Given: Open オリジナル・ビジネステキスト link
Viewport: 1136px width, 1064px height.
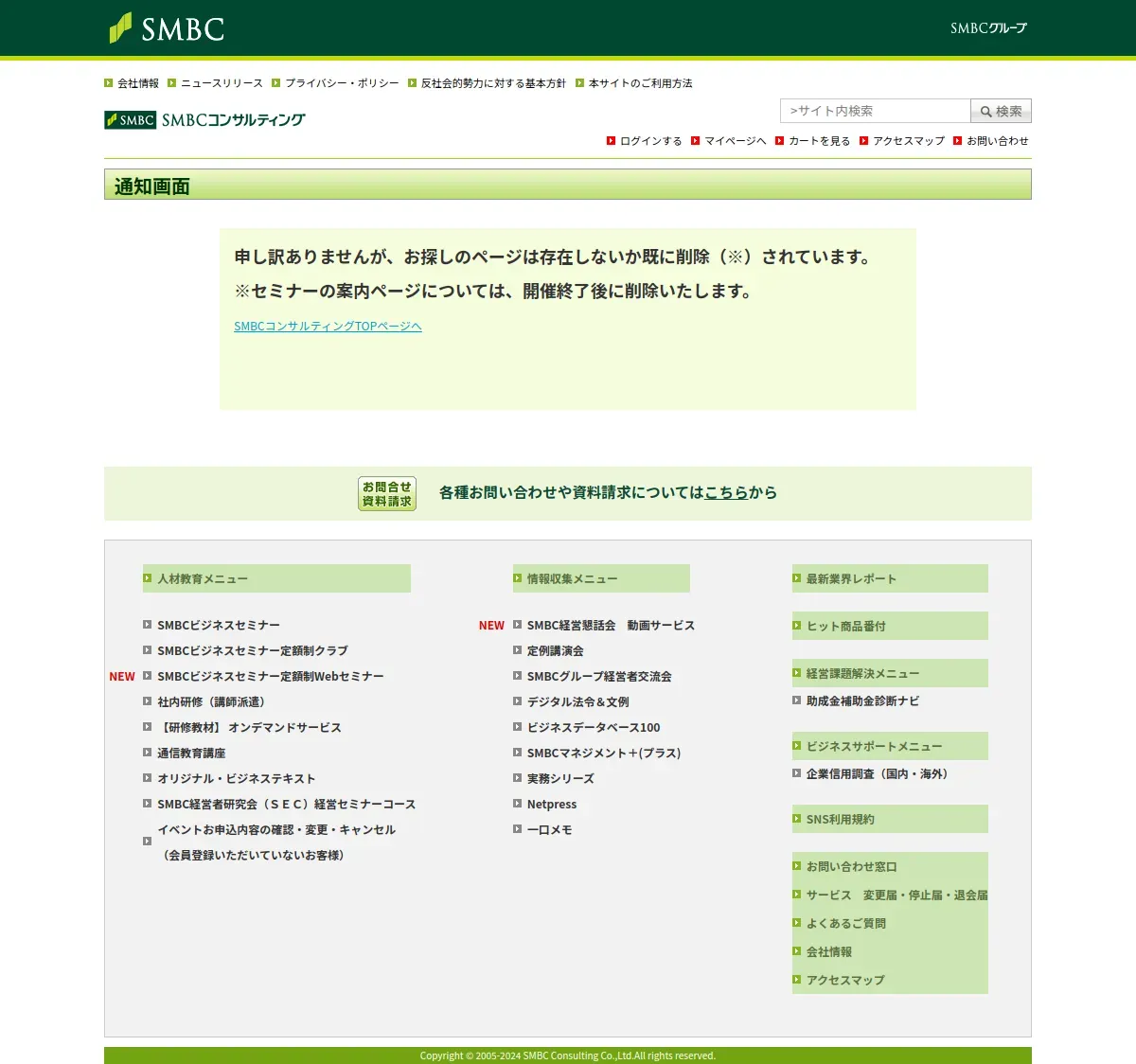Looking at the screenshot, I should coord(237,779).
